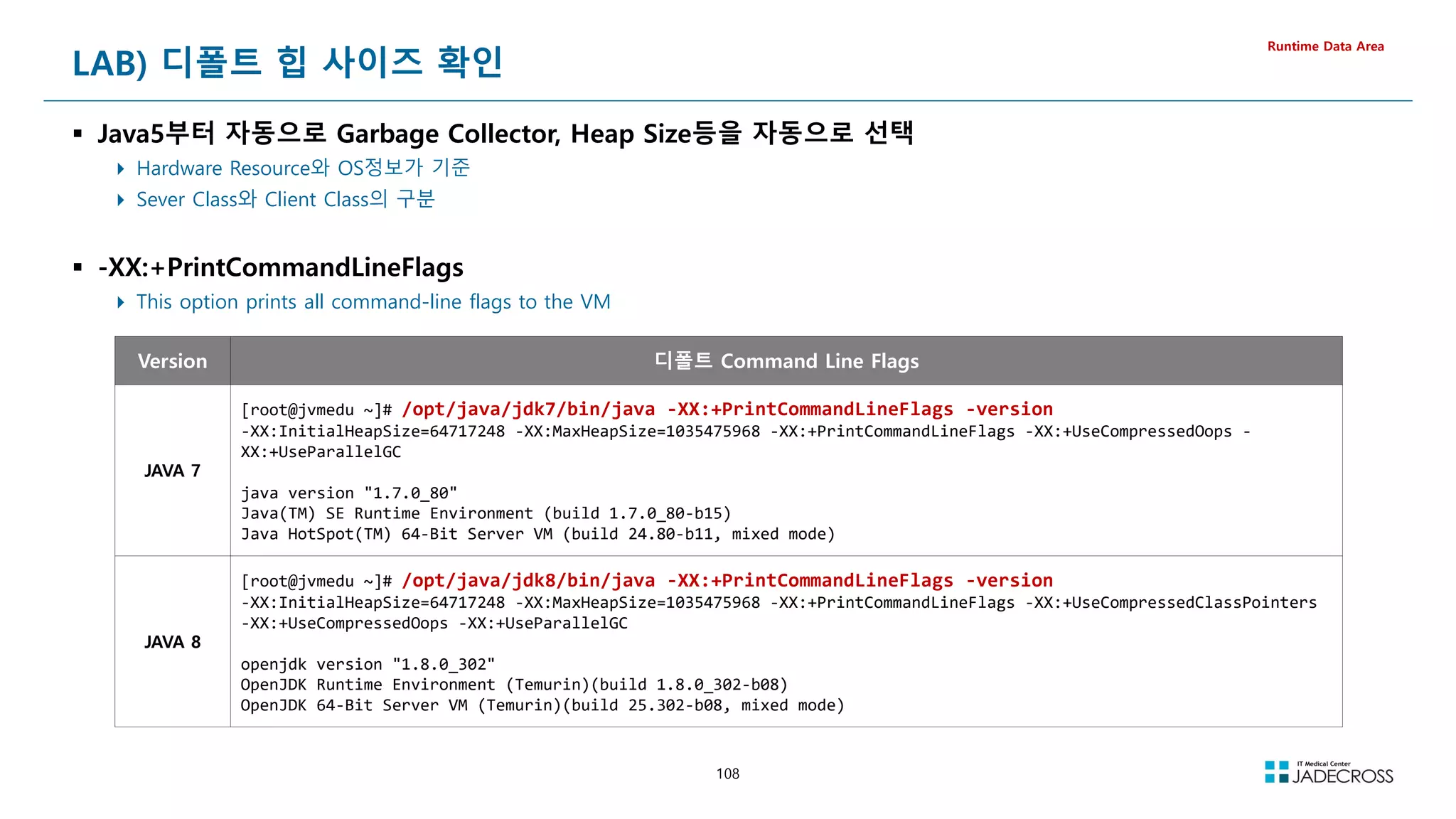Screen dimensions: 1456x819
Task: Click the slide title 'LAB) 디폴트 힙 사이즈 확인'
Action: click(x=288, y=63)
